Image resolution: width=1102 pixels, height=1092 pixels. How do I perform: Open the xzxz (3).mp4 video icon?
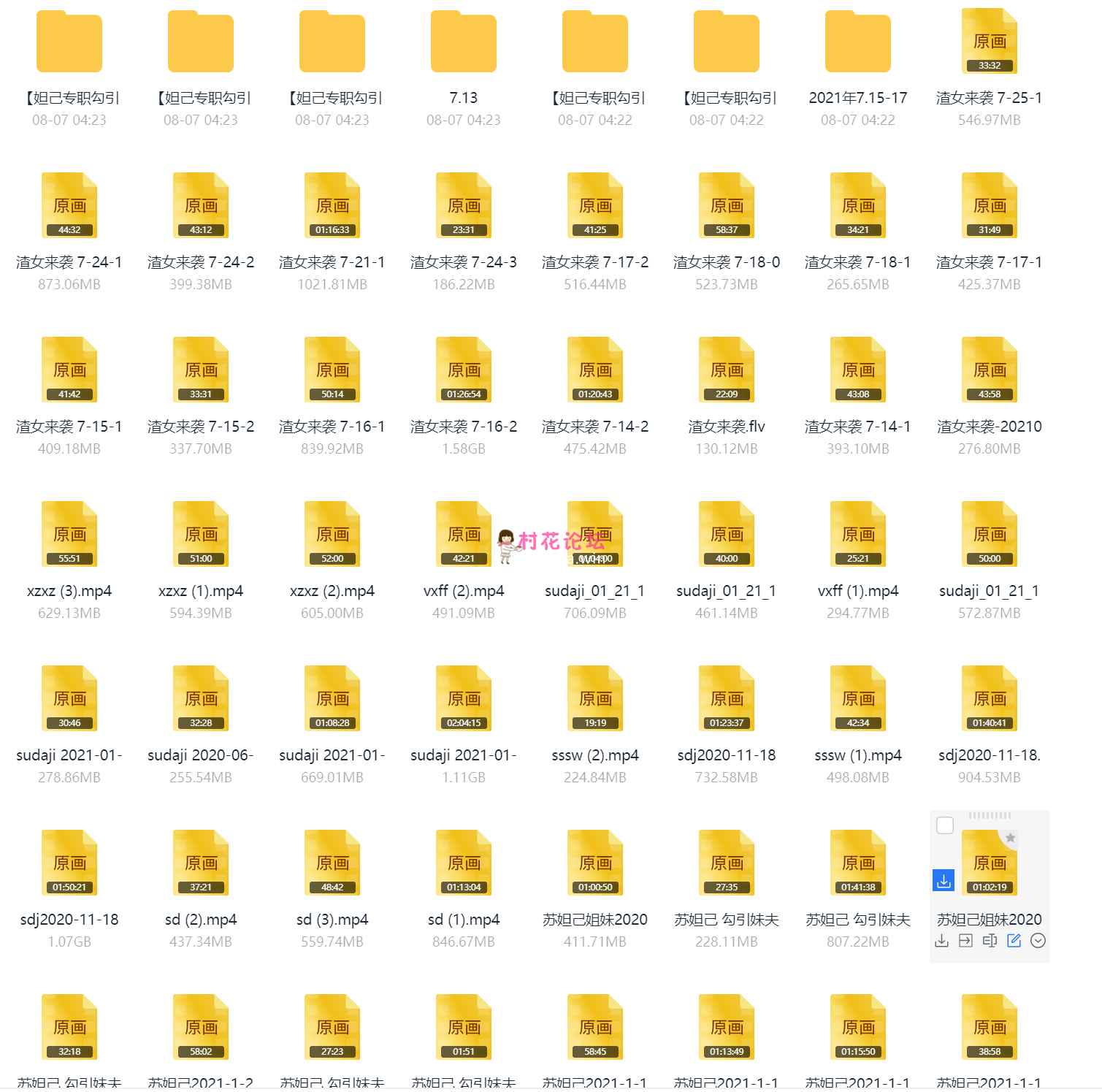point(69,534)
